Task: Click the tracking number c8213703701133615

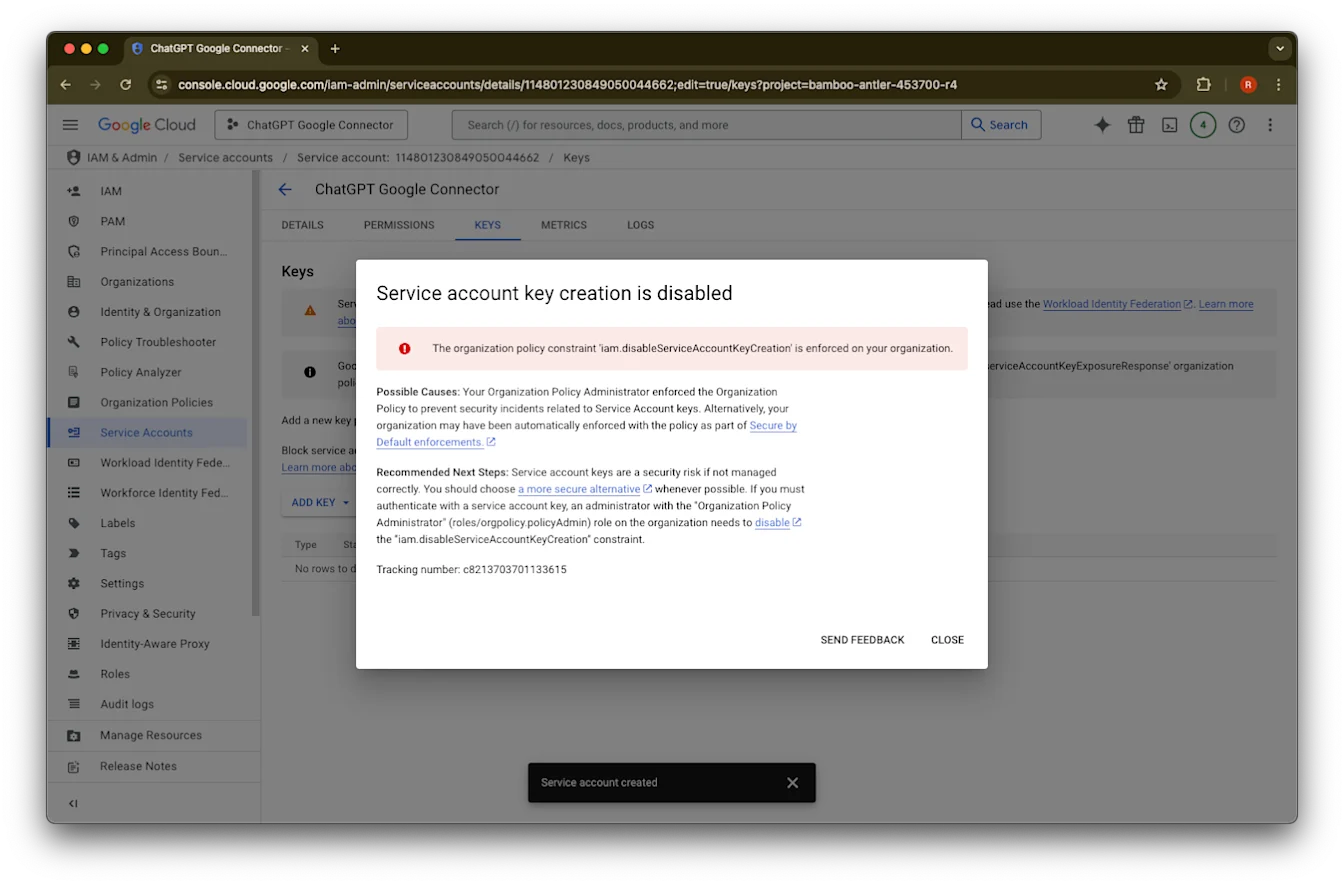Action: [514, 570]
